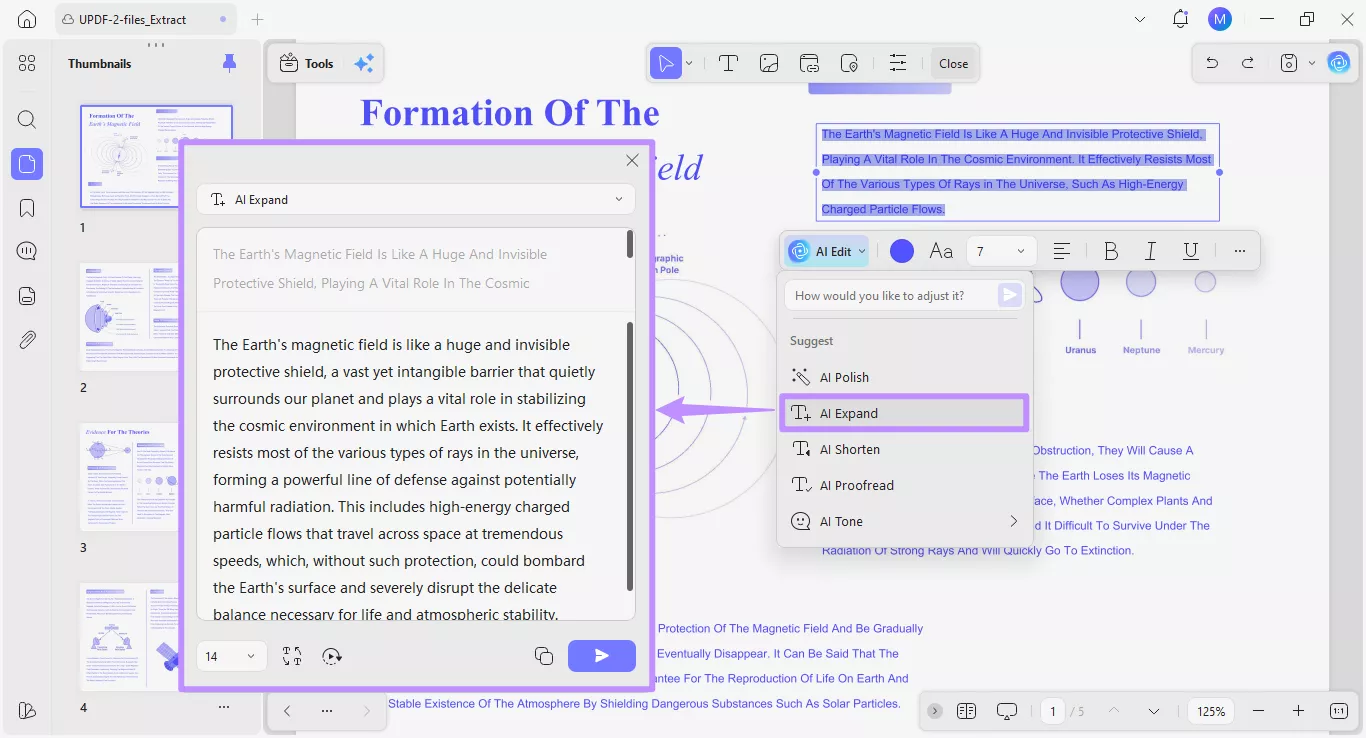Open the zoom level 125% dropdown

1212,711
